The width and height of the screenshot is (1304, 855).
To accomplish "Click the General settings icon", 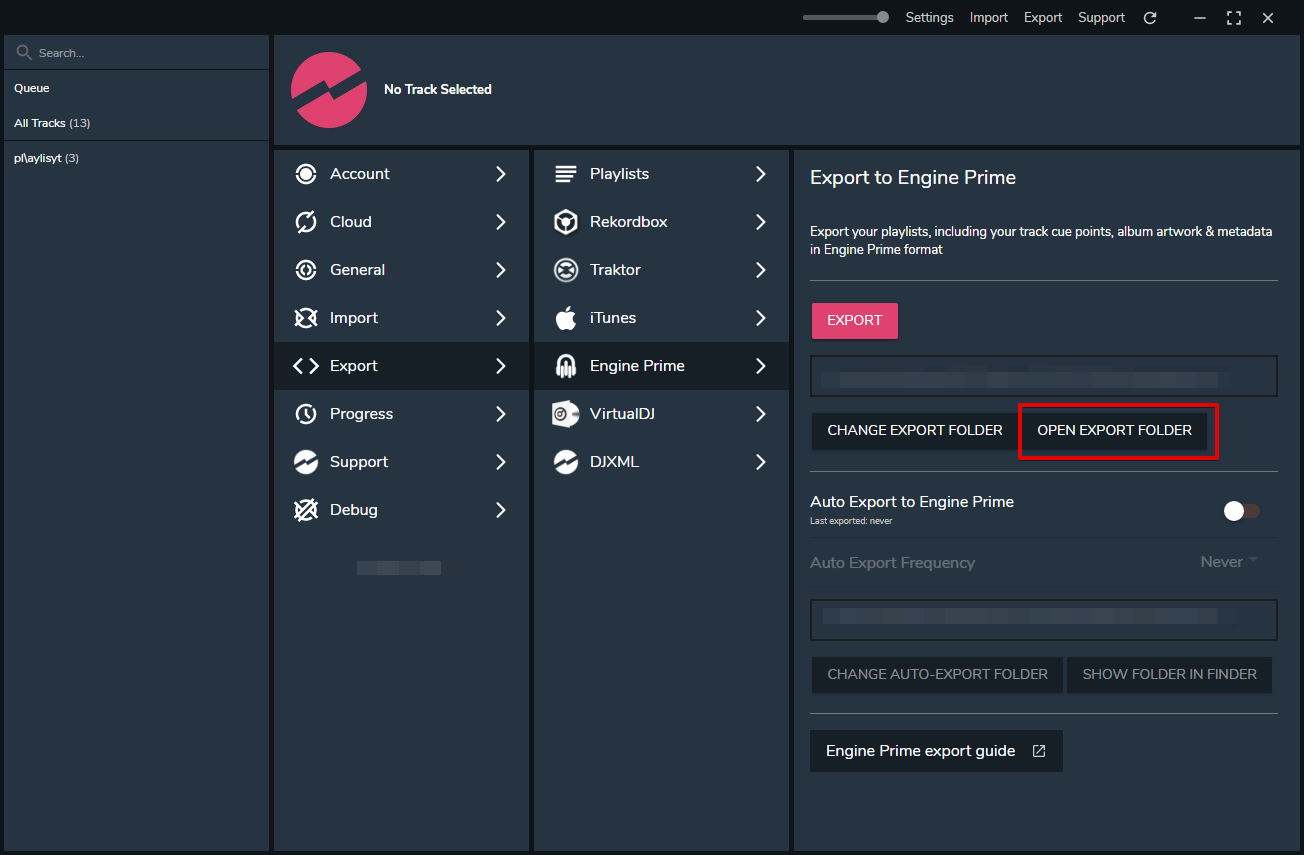I will pyautogui.click(x=306, y=270).
